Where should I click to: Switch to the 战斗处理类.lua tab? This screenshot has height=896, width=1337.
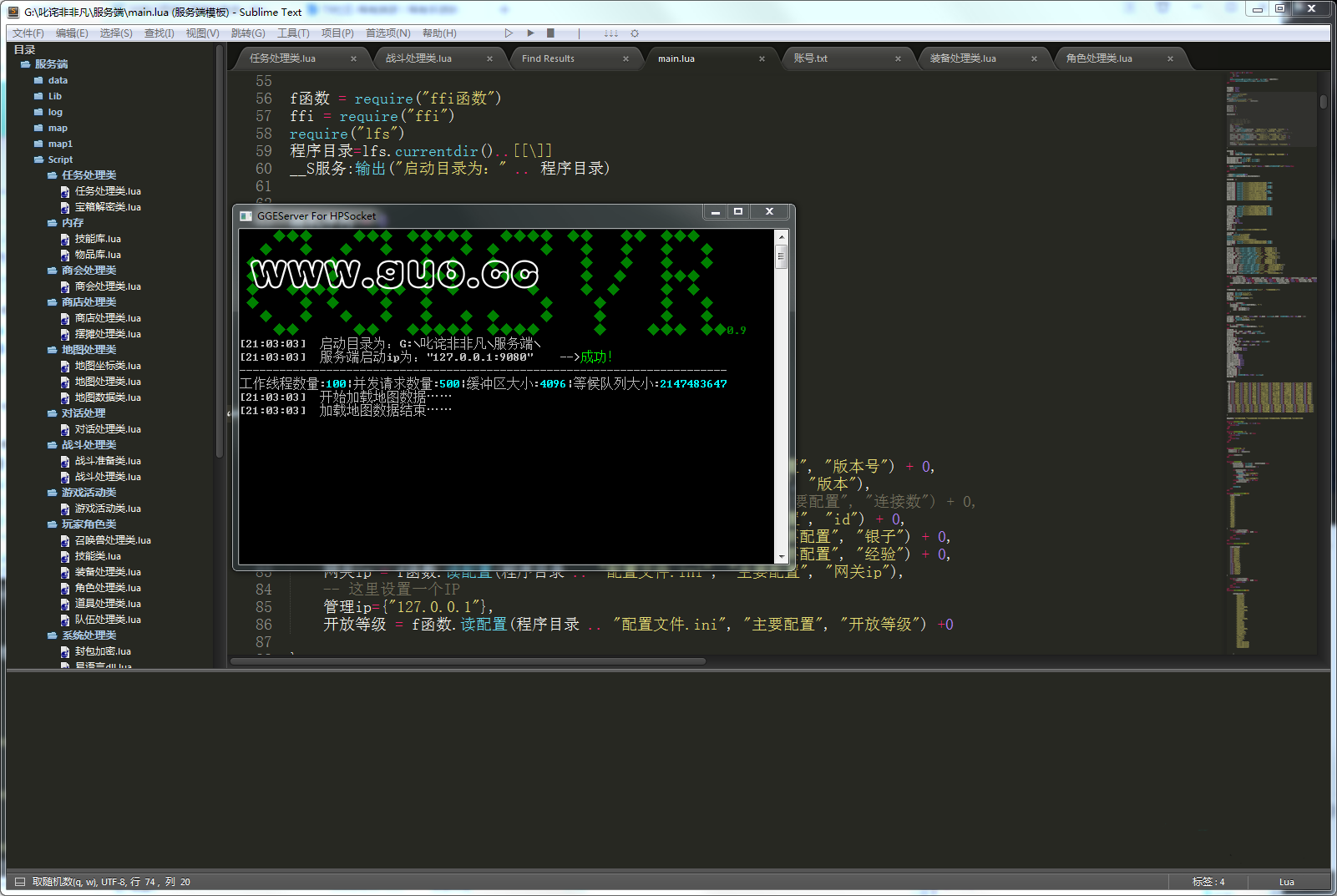(x=418, y=58)
